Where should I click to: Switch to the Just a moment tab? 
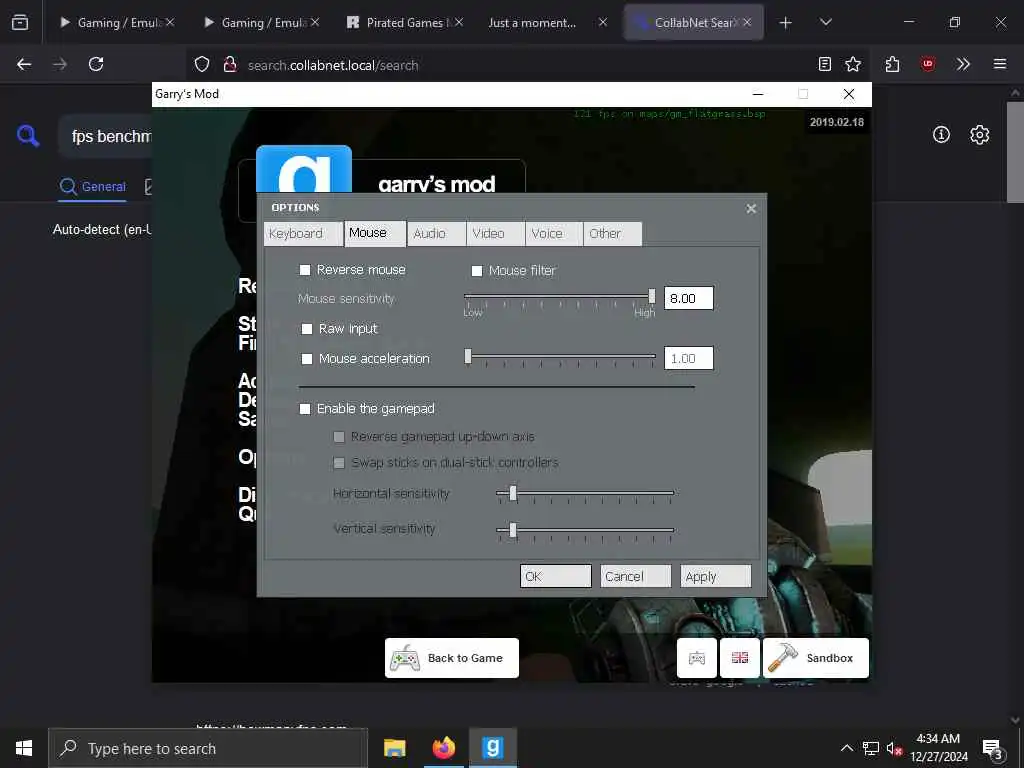547,23
